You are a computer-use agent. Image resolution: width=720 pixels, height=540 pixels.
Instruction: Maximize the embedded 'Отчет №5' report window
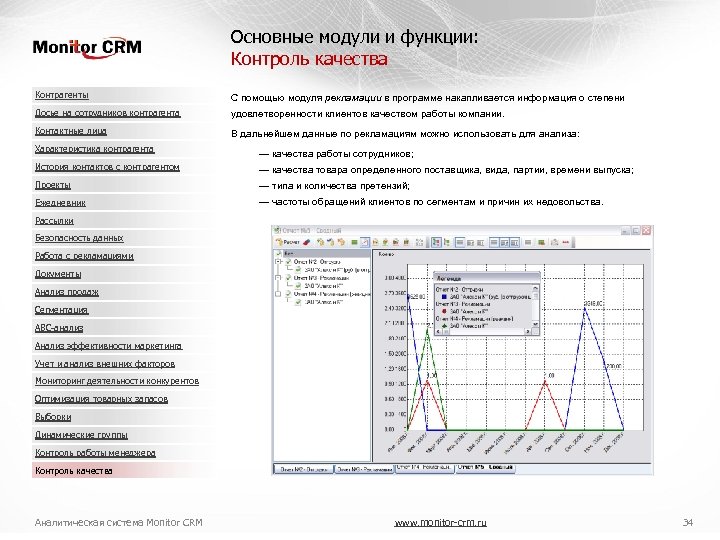point(636,231)
